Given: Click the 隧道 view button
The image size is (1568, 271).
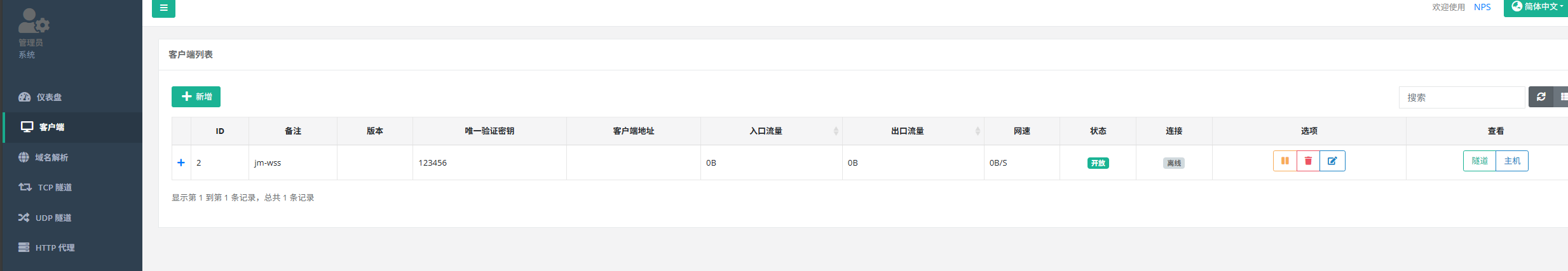Looking at the screenshot, I should click(x=1480, y=161).
